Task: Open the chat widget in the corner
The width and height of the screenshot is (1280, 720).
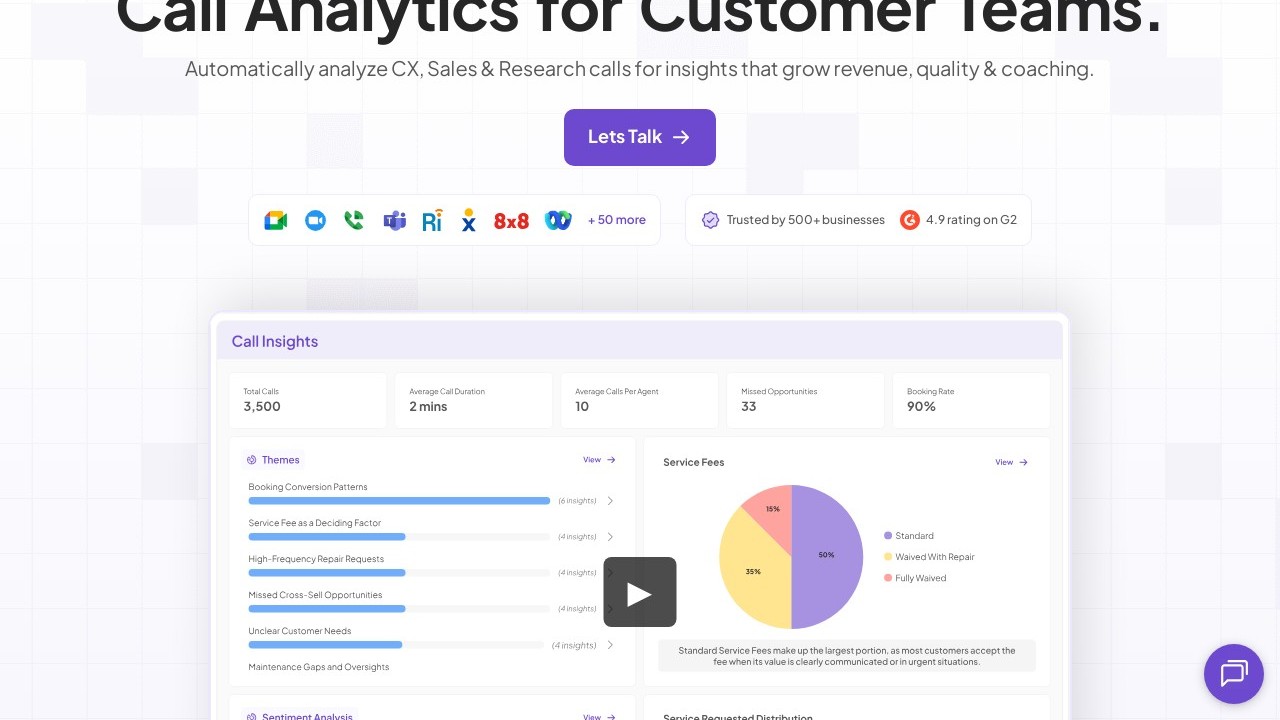Action: (x=1234, y=674)
